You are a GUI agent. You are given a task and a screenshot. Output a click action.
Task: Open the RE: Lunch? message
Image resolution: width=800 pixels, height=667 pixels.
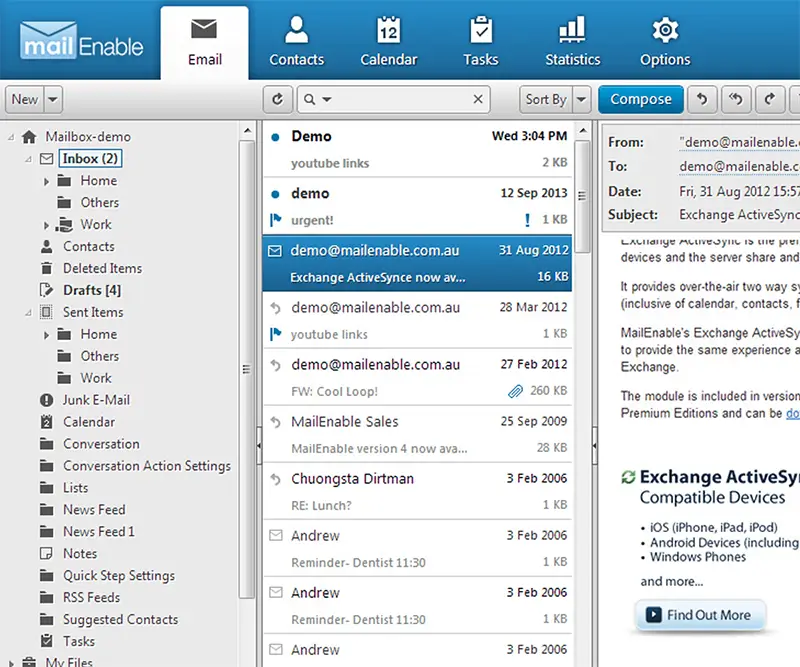pos(417,492)
